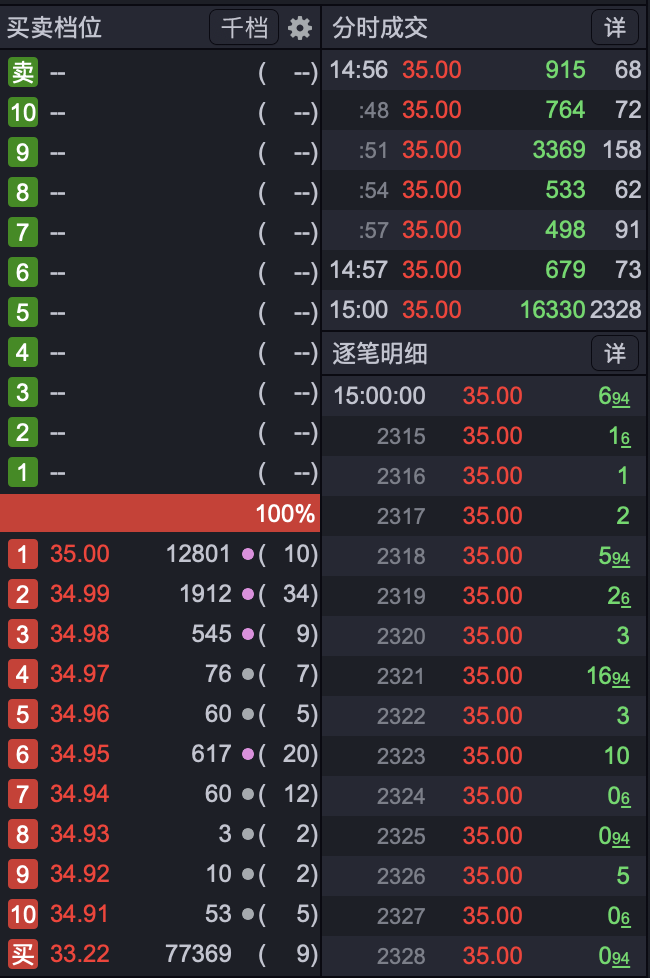
Task: Click the underlined 694 volume at 15:00:00
Action: [614, 396]
